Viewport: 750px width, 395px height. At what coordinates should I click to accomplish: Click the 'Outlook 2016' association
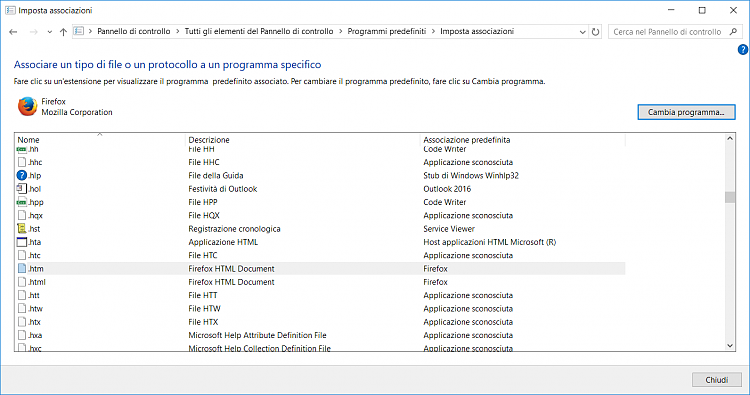[x=447, y=189]
